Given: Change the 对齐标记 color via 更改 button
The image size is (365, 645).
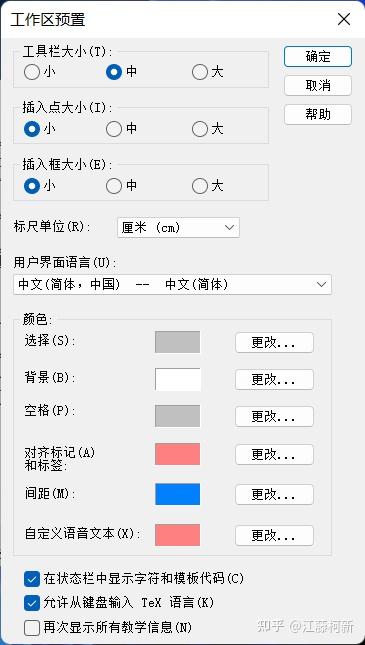Looking at the screenshot, I should click(274, 455).
